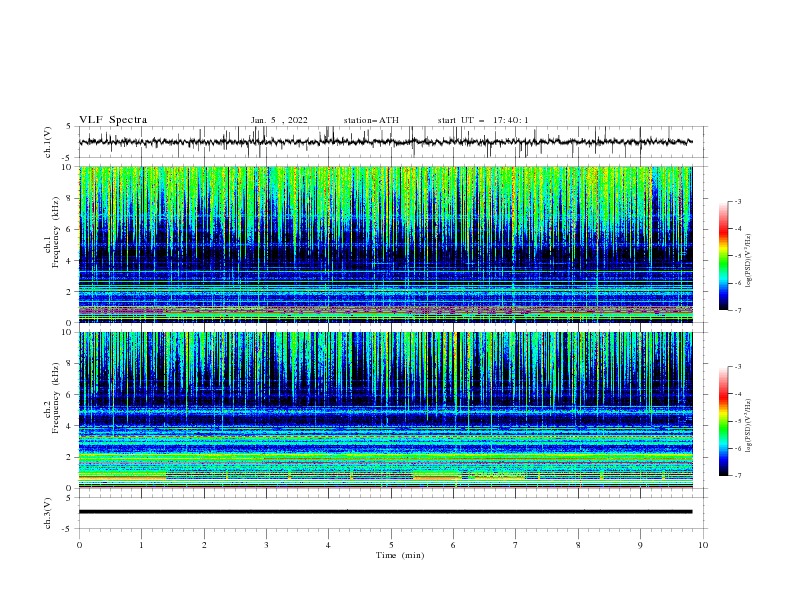Click inside the ch.2 spectrogram panel
The width and height of the screenshot is (792, 612).
click(385, 410)
